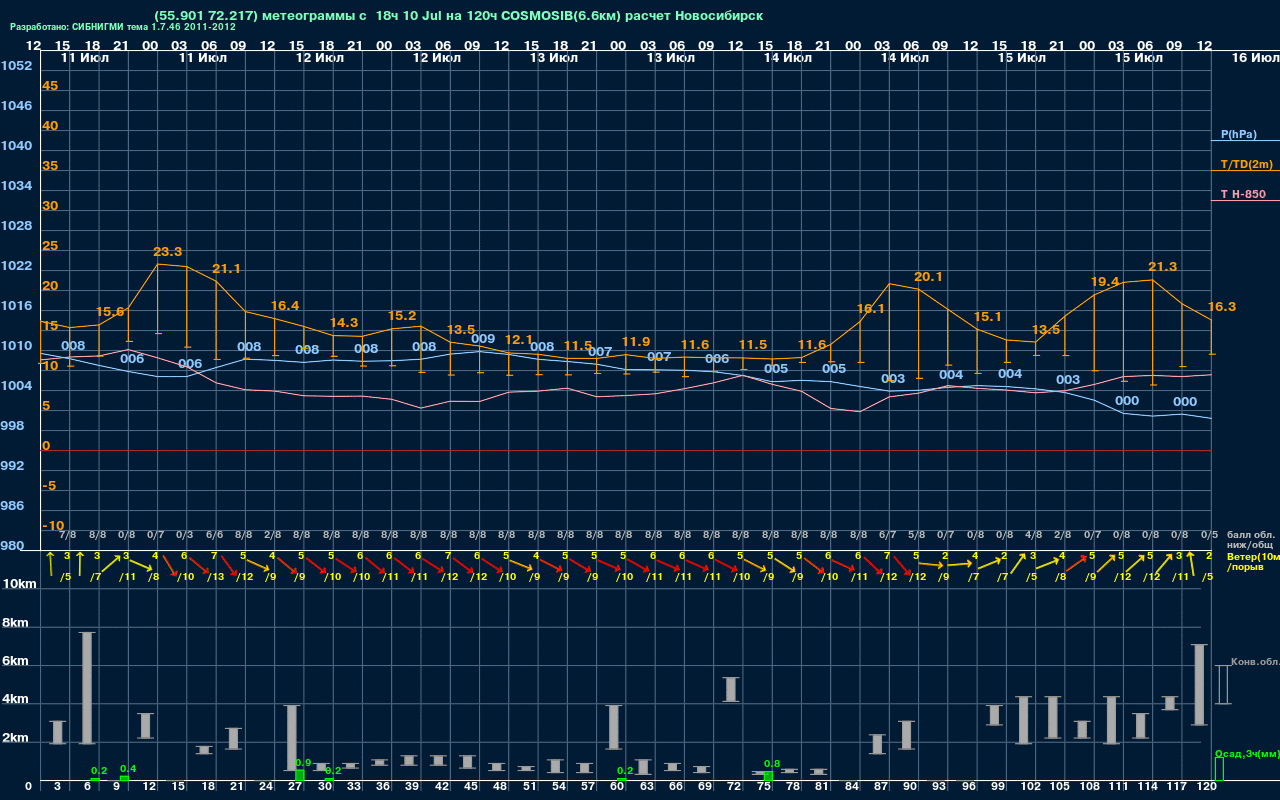
Task: Click the 10km height axis label
Action: click(19, 584)
